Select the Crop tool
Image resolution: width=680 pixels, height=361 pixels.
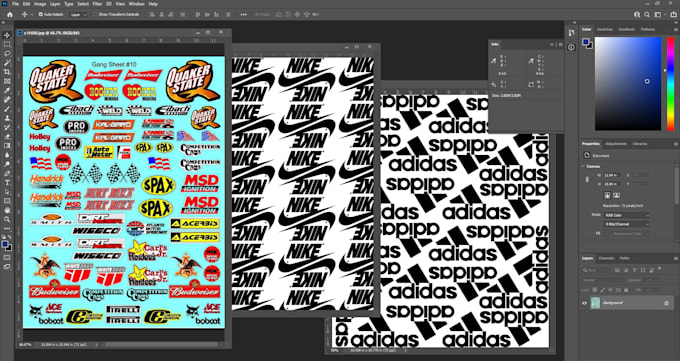(7, 72)
